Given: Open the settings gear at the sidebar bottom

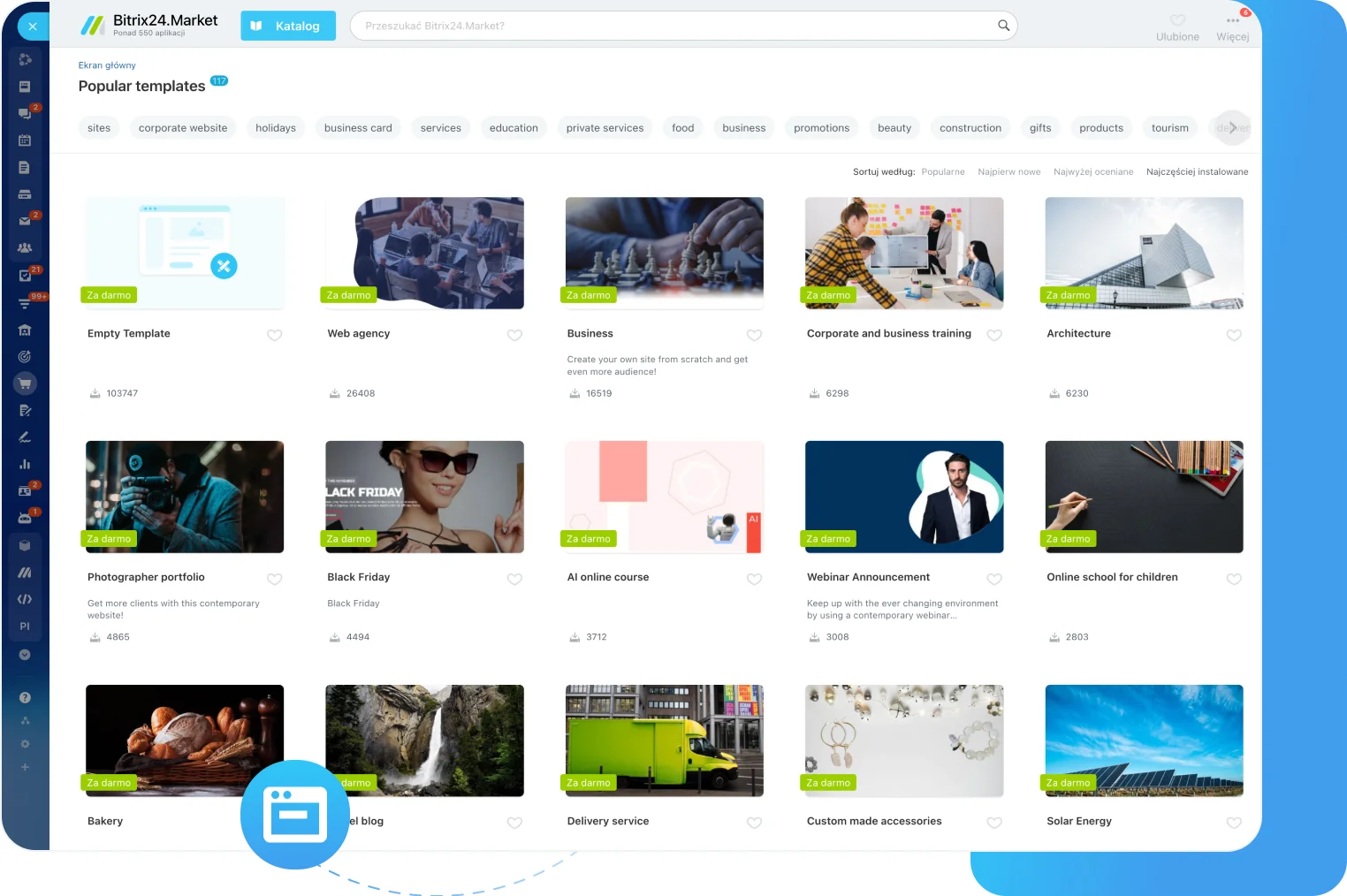Looking at the screenshot, I should pyautogui.click(x=25, y=743).
